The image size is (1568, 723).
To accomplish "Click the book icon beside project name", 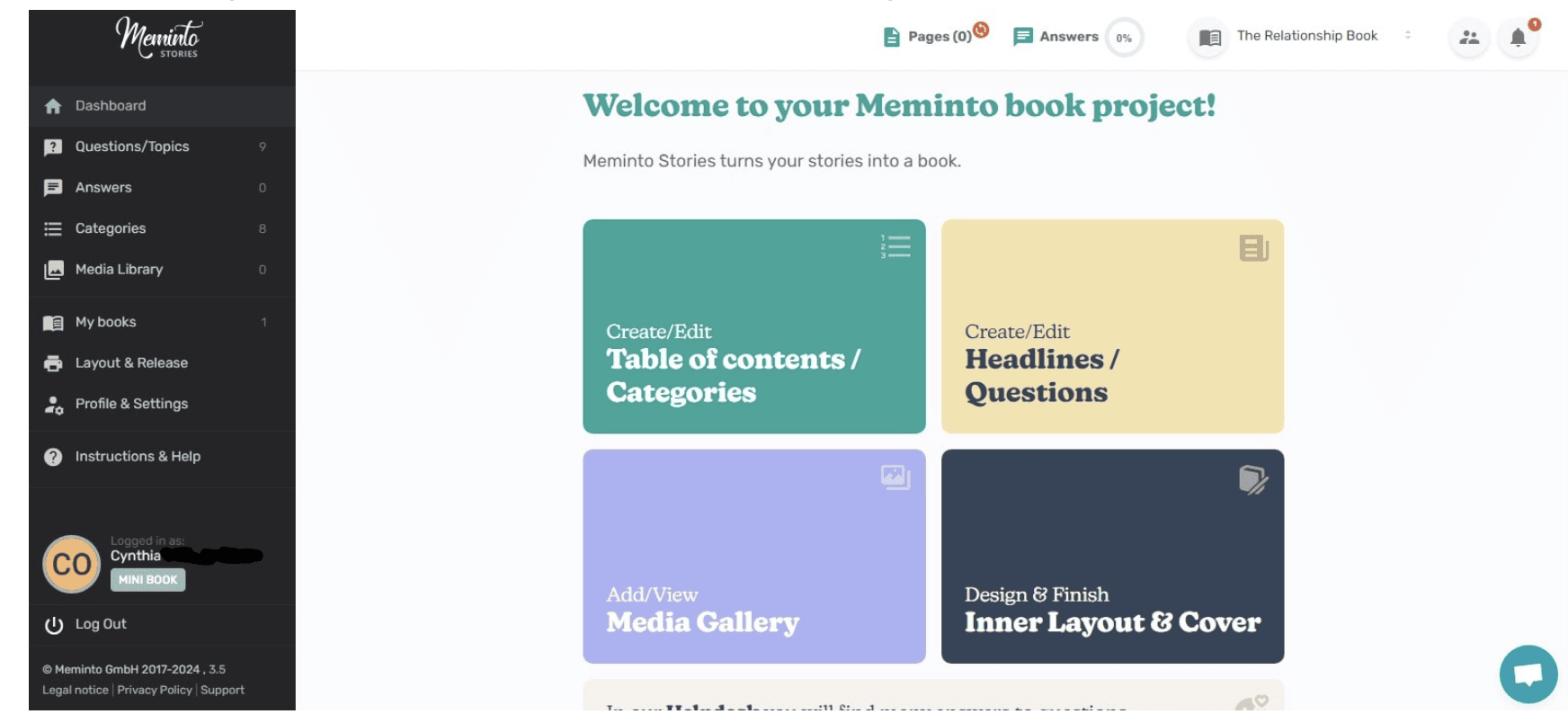I will click(1210, 38).
